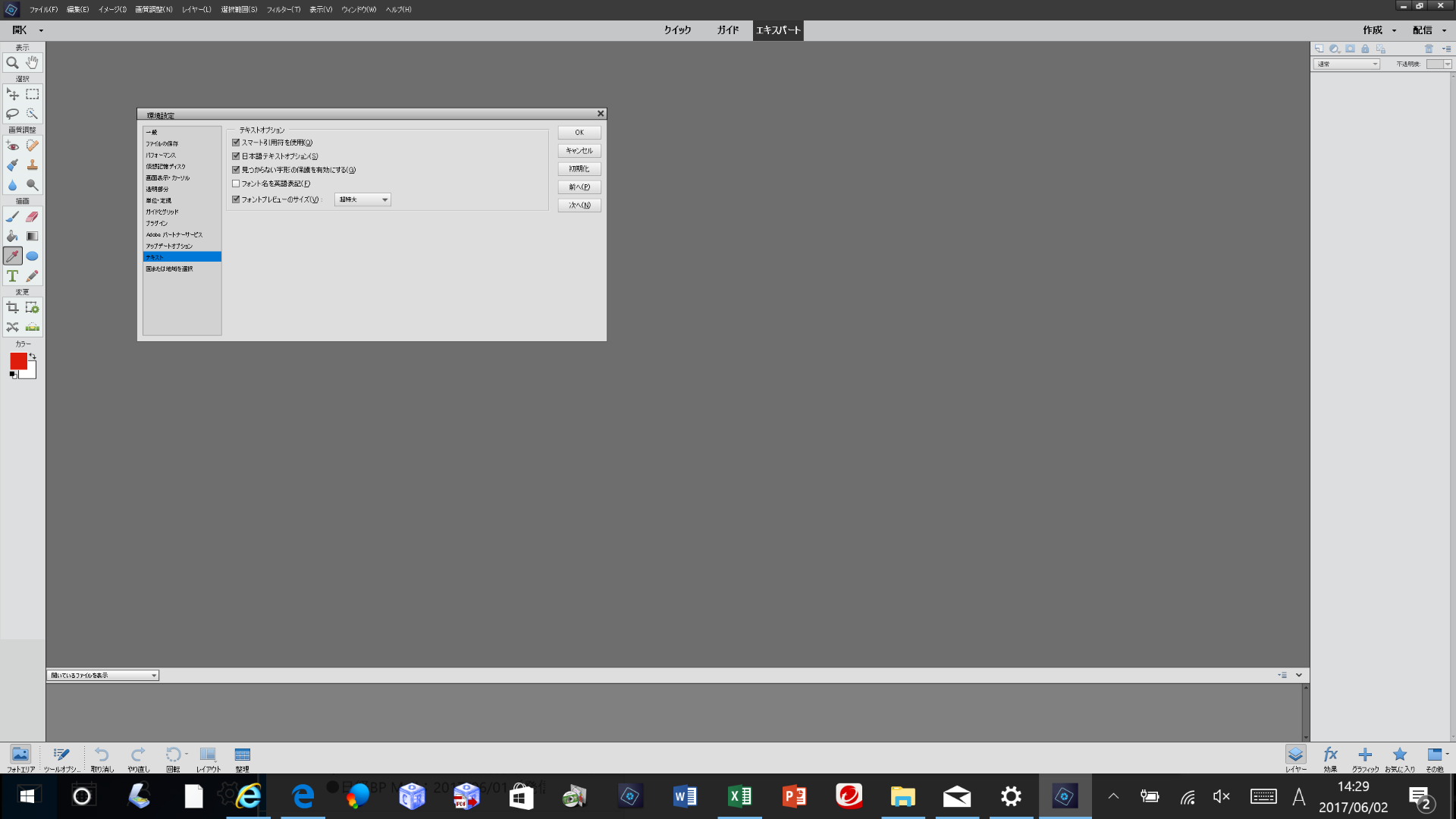This screenshot has height=819, width=1456.
Task: Select the Color Picker eyedropper tool
Action: (x=12, y=256)
